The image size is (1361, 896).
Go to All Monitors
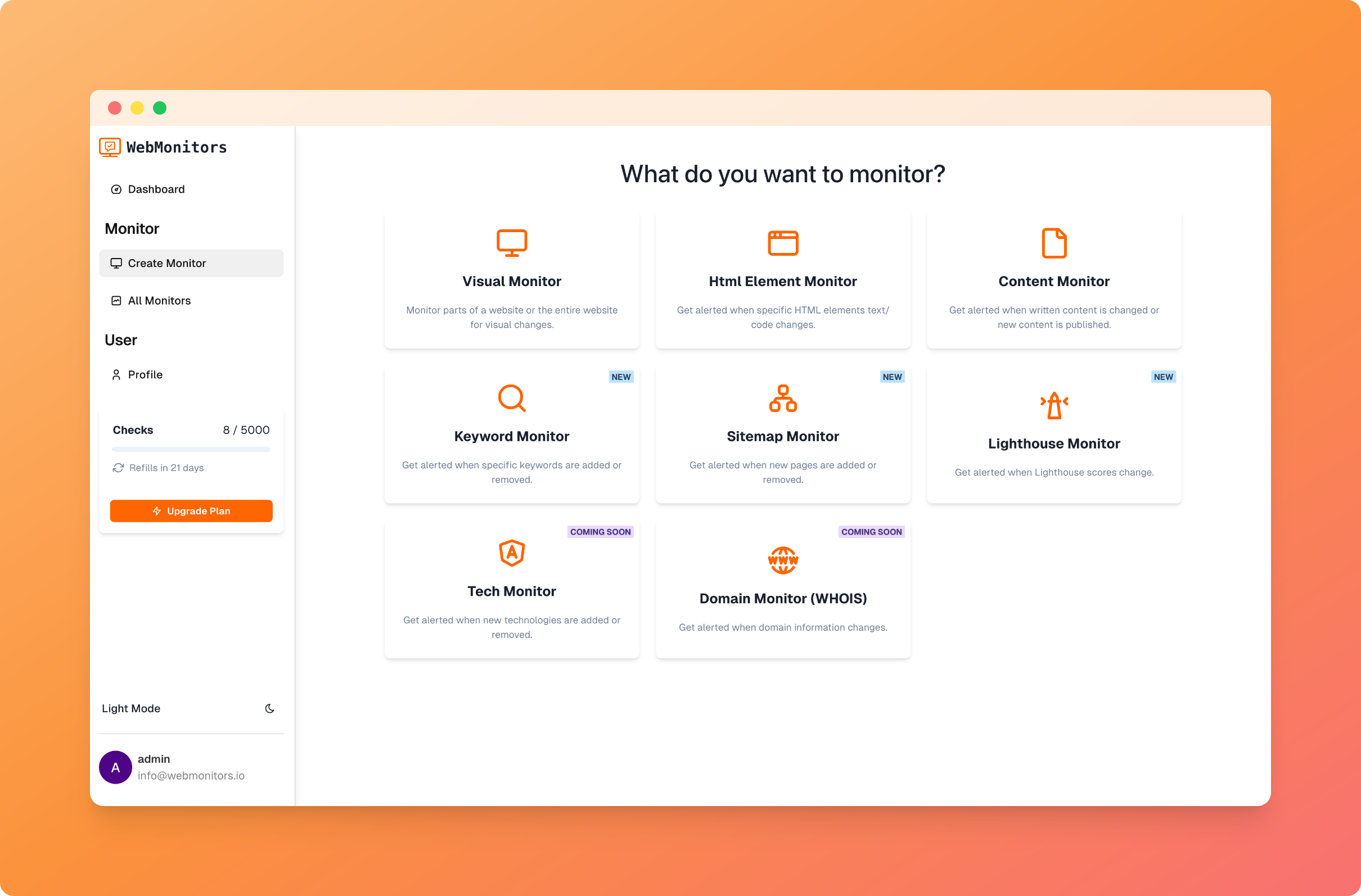191,301
